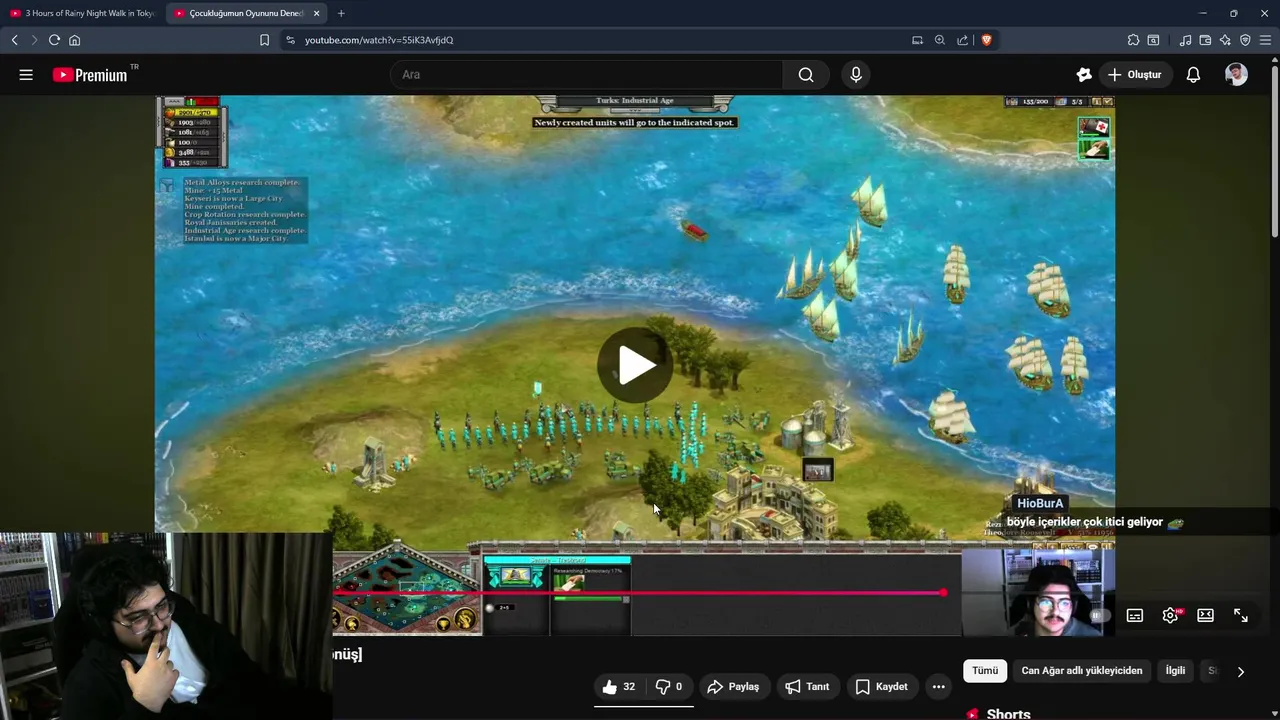Dislike the video

tap(669, 687)
